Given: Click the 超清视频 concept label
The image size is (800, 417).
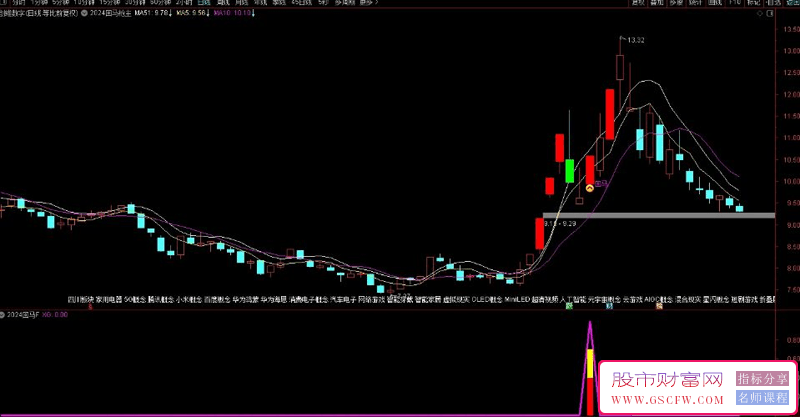Looking at the screenshot, I should 545,300.
